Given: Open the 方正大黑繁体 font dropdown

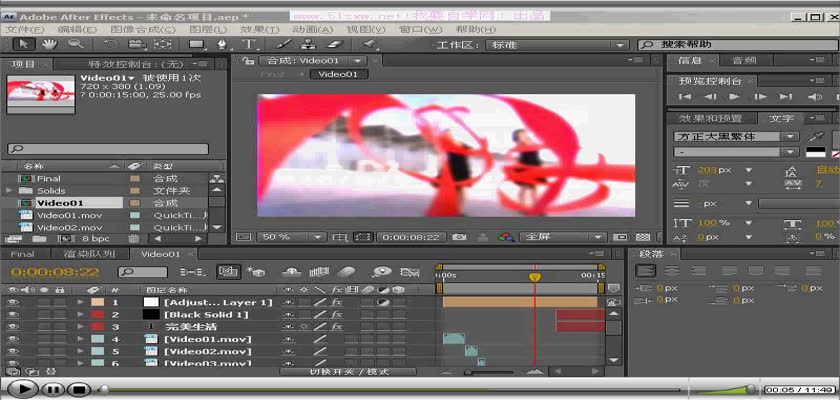Looking at the screenshot, I should (736, 137).
